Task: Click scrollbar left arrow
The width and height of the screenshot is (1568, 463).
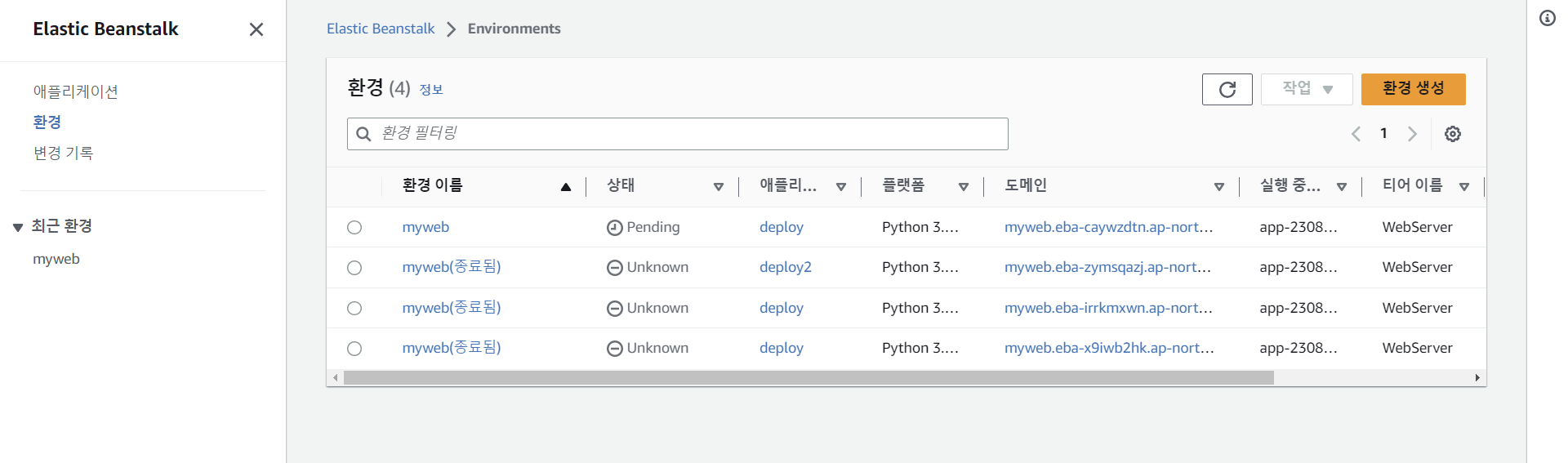Action: (335, 378)
